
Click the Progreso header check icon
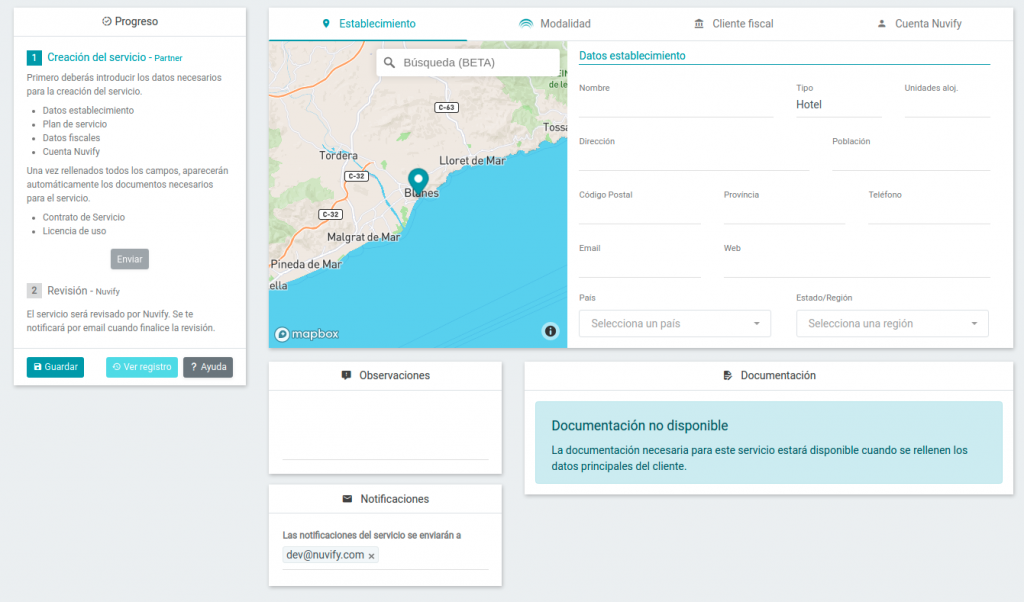coord(106,22)
